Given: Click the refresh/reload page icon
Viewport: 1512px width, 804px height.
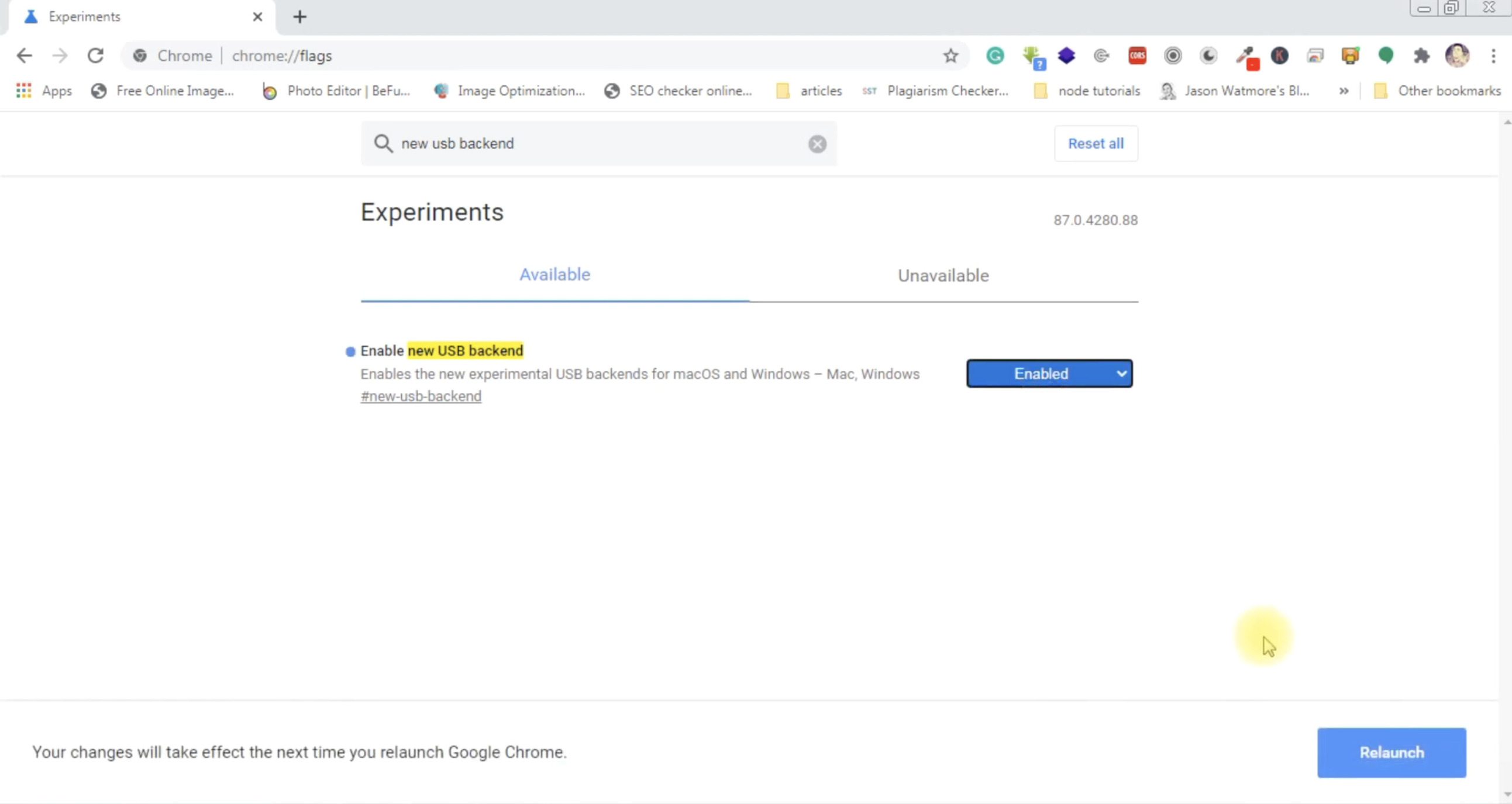Looking at the screenshot, I should tap(95, 55).
